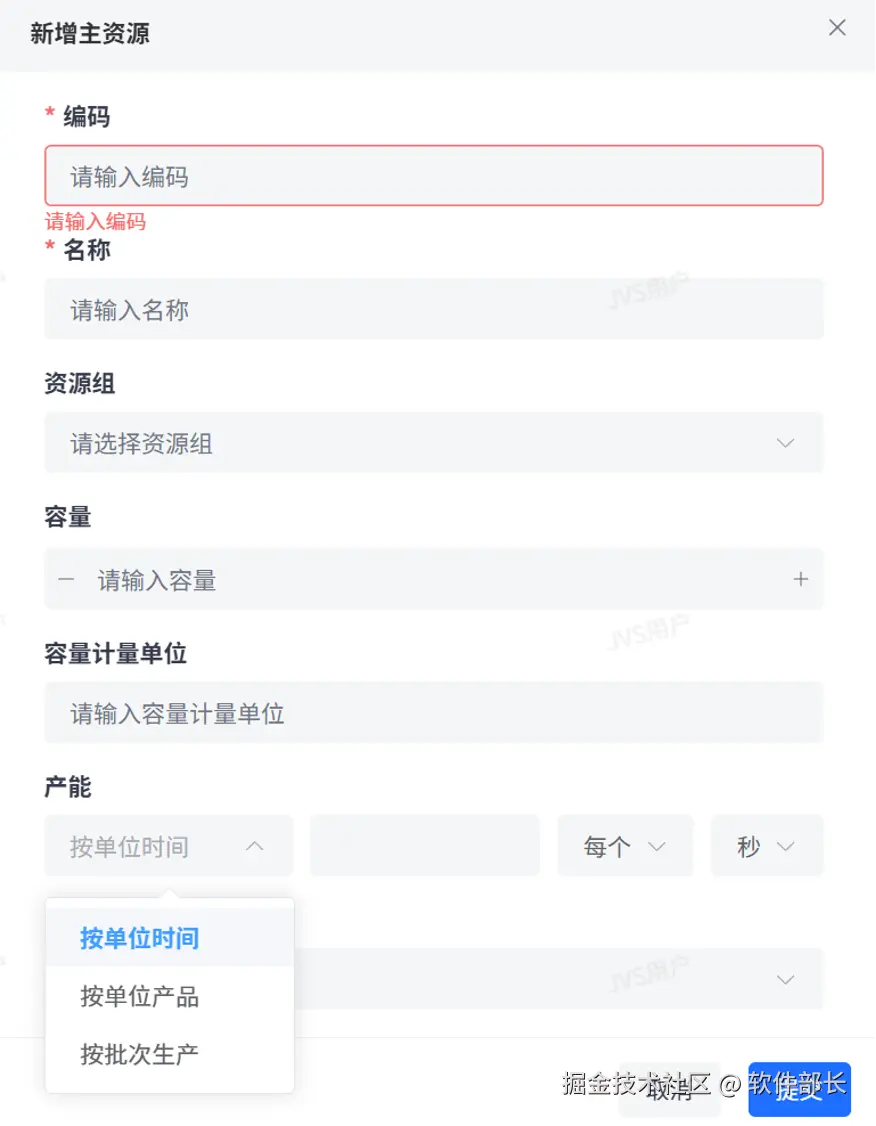
Task: Expand the 秒 time unit dropdown
Action: click(x=766, y=847)
